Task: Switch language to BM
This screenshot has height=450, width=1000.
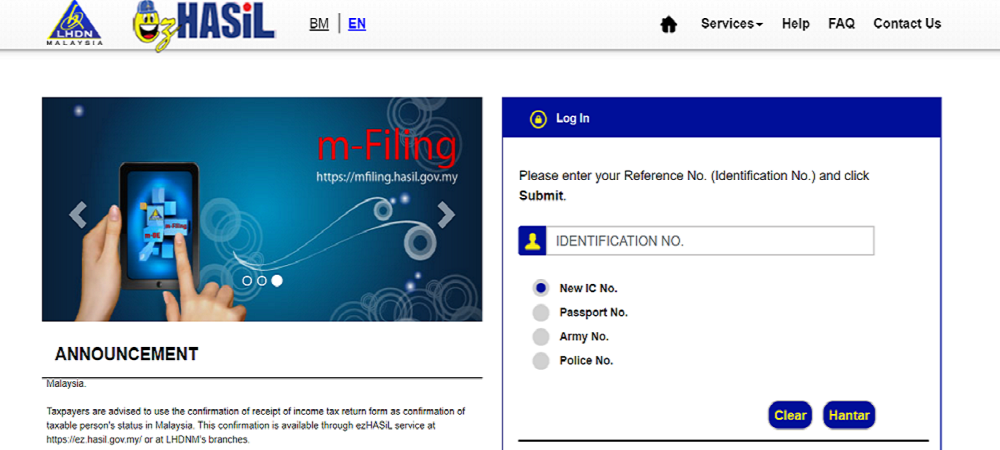Action: click(x=319, y=24)
